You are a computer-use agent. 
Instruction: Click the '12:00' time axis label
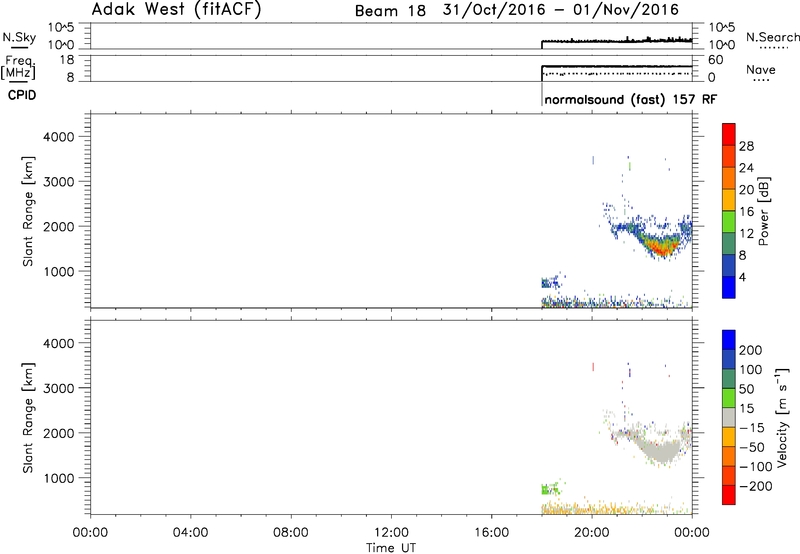tap(391, 533)
